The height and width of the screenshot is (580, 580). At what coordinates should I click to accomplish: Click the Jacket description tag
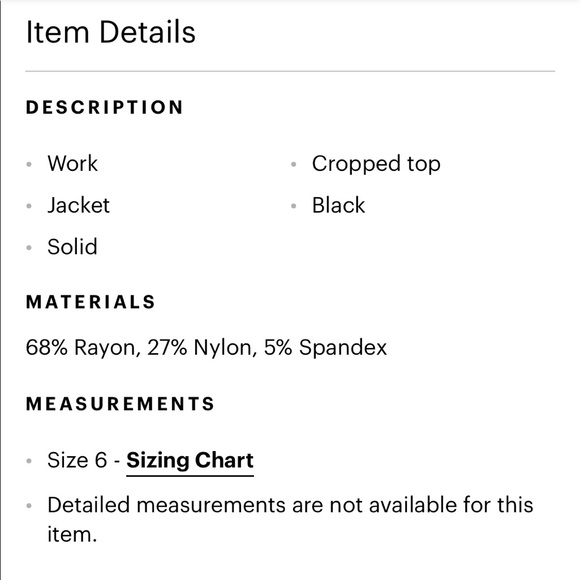[x=78, y=205]
